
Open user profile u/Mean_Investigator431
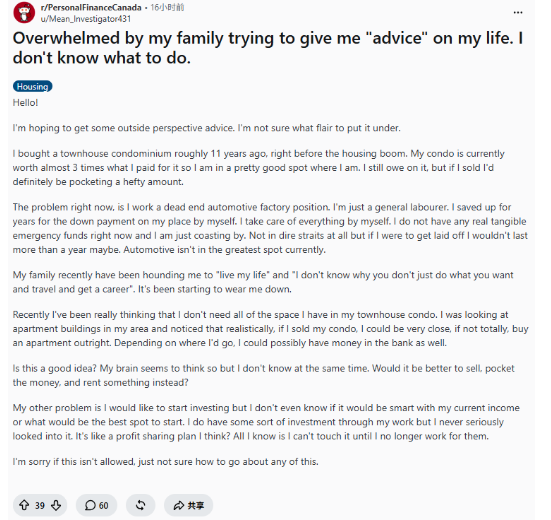[x=86, y=19]
